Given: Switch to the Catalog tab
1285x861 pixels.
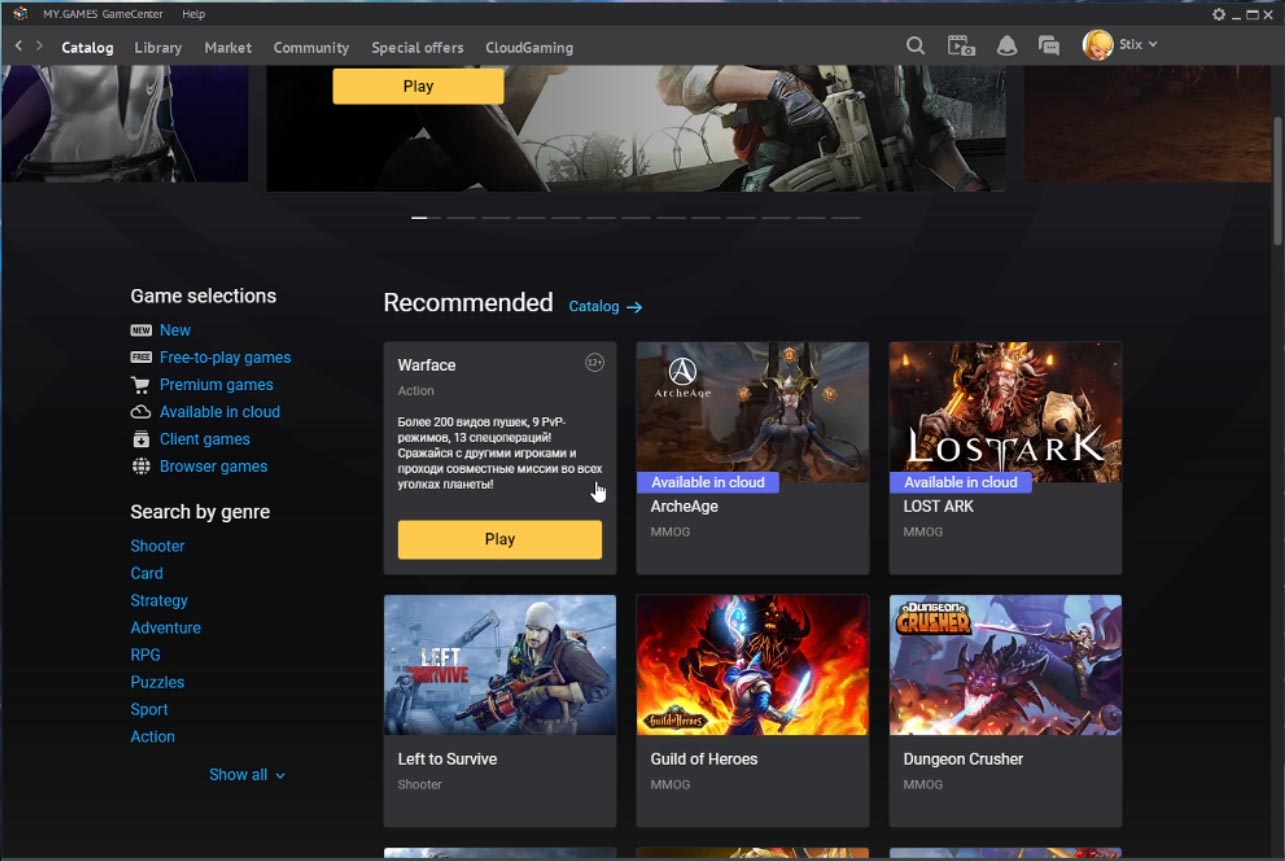Looking at the screenshot, I should 87,47.
